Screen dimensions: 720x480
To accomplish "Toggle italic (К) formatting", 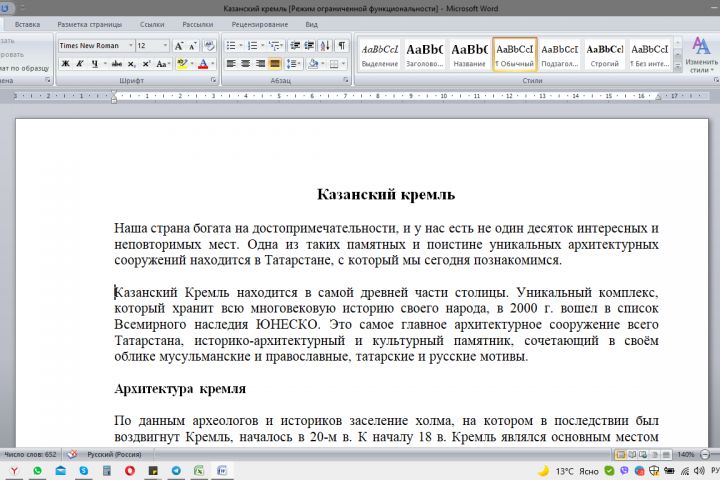I will [80, 64].
